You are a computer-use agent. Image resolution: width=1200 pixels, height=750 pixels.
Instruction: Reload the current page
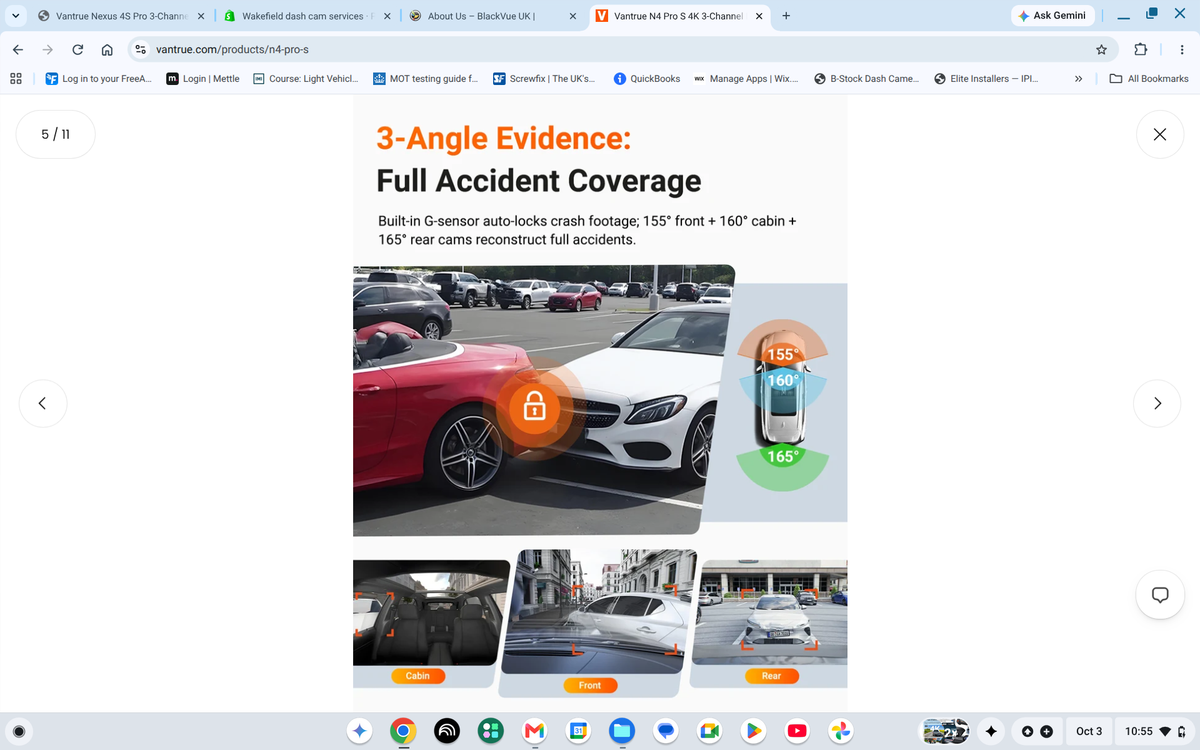[77, 49]
